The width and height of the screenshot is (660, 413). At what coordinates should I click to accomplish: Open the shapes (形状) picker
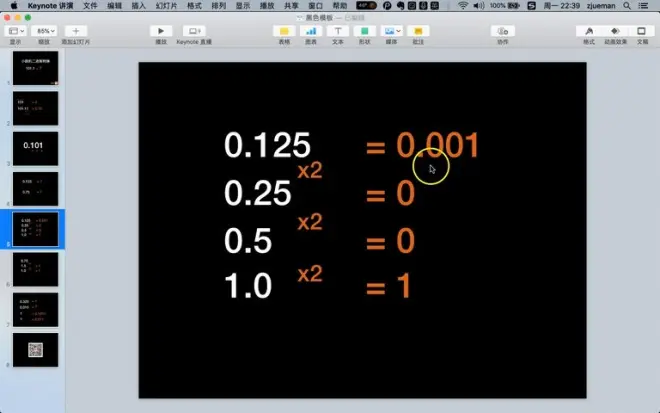coord(364,32)
